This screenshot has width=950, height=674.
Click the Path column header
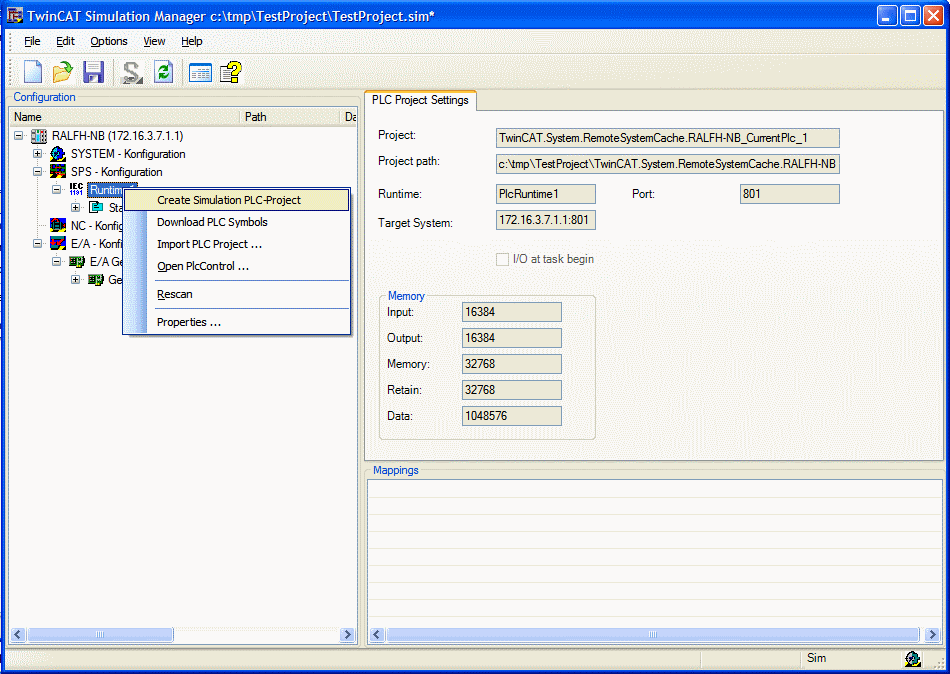point(290,116)
